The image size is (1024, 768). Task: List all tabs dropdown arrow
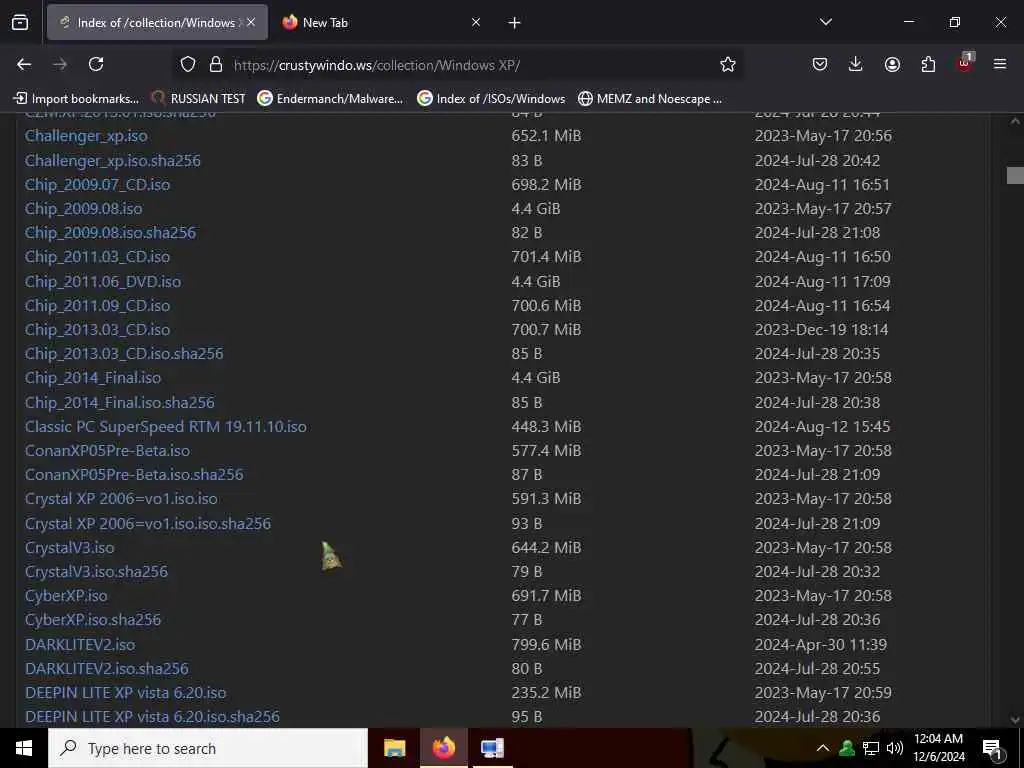[825, 22]
